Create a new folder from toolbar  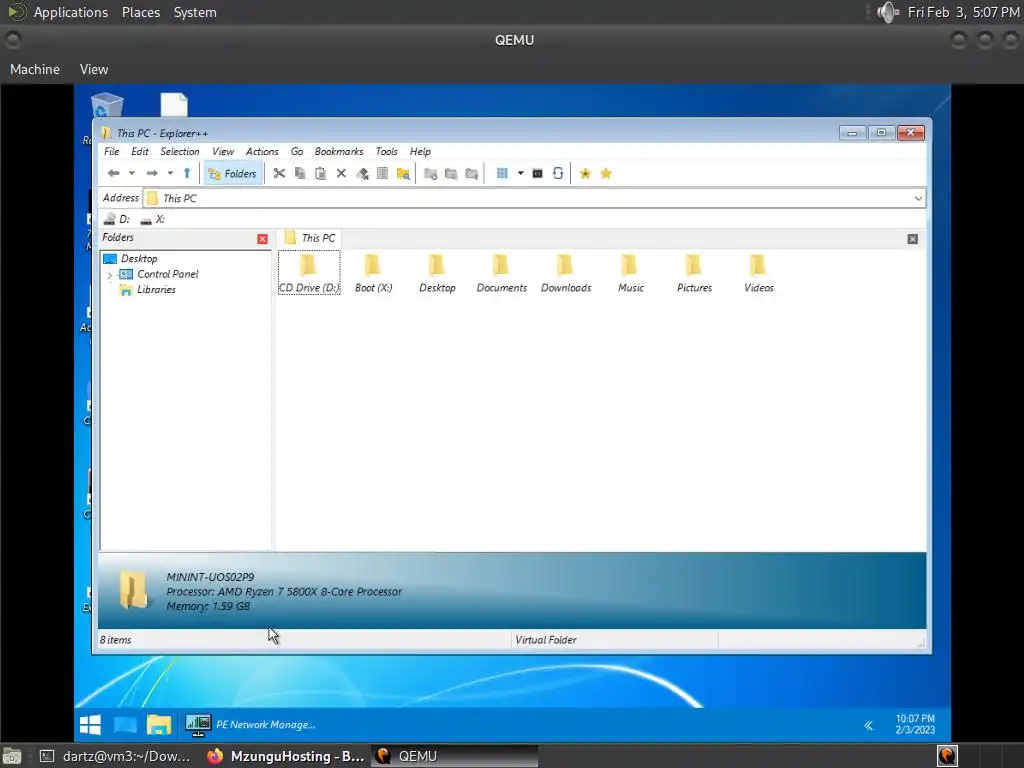pos(430,174)
